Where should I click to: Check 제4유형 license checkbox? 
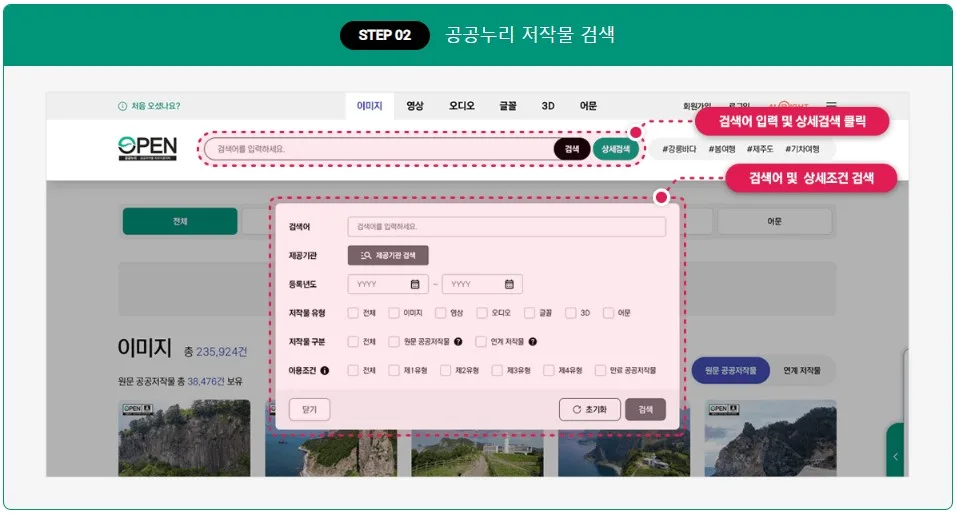coord(549,371)
